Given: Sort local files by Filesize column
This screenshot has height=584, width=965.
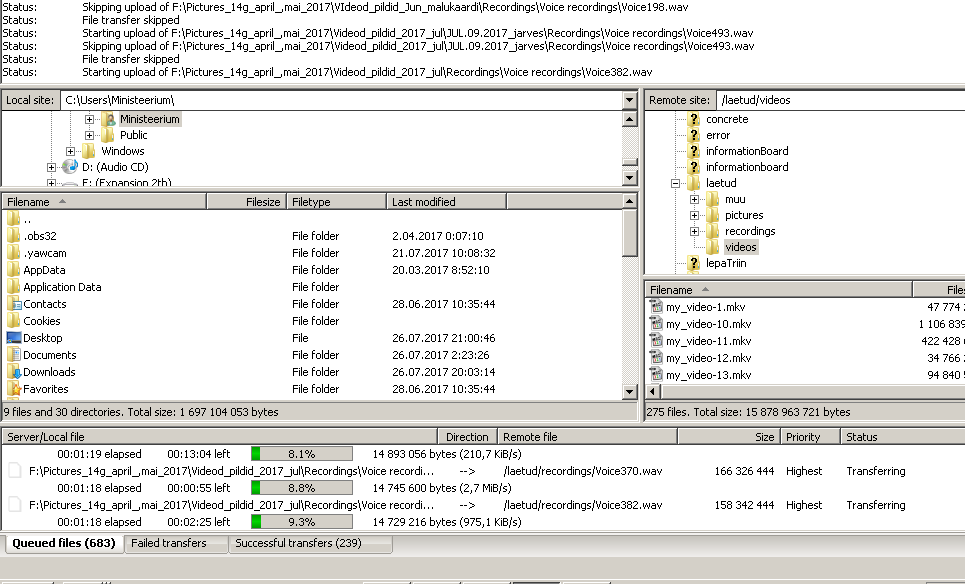Looking at the screenshot, I should (x=246, y=202).
